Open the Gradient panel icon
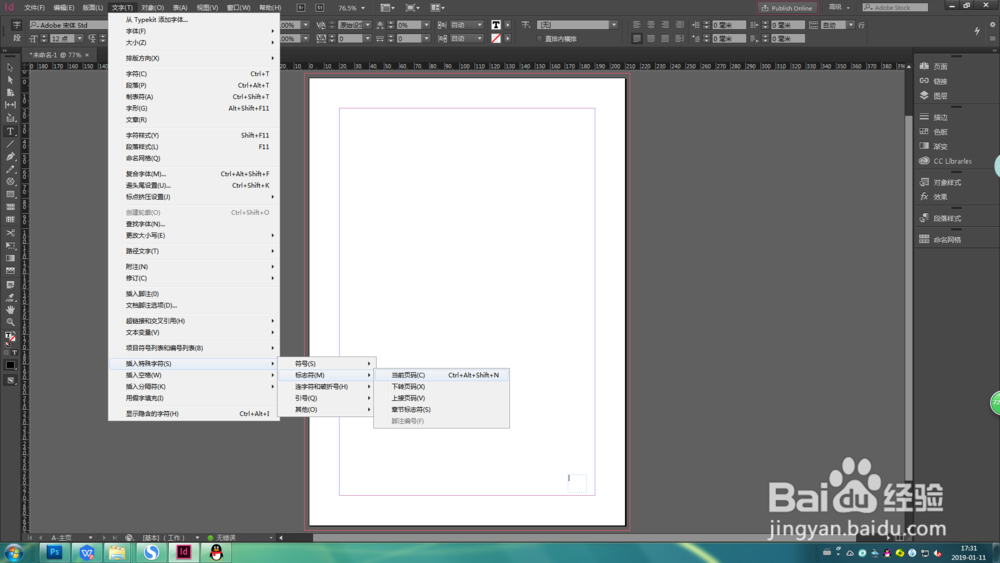 pyautogui.click(x=924, y=147)
